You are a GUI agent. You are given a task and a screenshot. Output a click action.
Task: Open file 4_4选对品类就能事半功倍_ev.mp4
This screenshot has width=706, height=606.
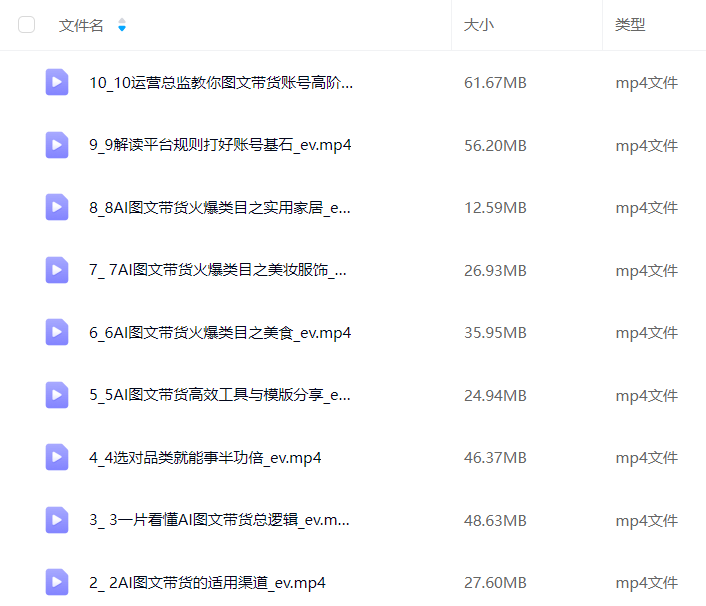(x=205, y=458)
